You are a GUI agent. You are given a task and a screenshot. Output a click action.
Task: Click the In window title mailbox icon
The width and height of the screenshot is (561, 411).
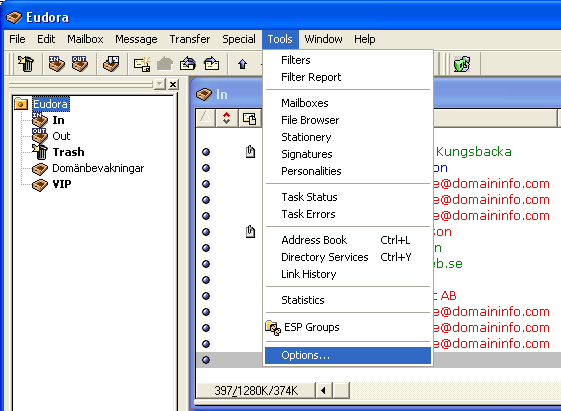coord(204,94)
